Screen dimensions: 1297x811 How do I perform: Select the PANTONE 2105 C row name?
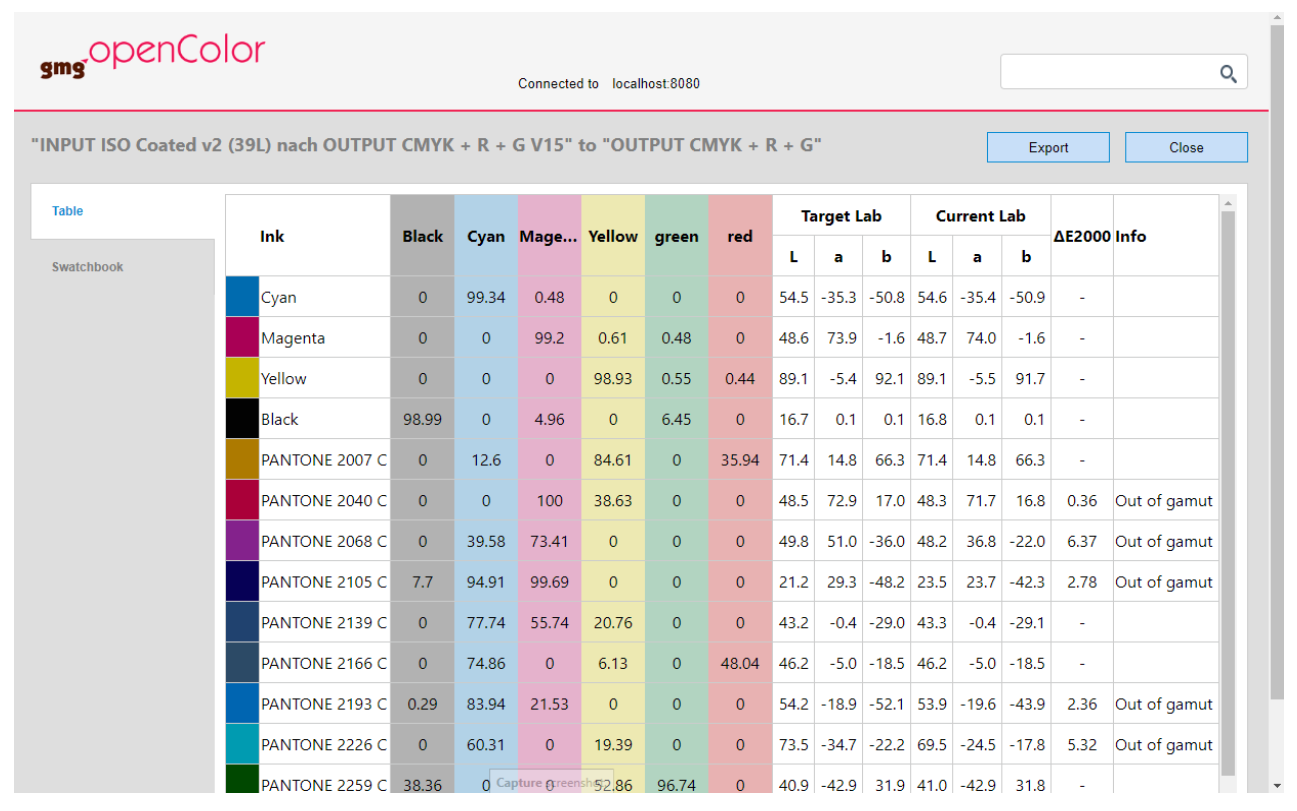coord(325,582)
